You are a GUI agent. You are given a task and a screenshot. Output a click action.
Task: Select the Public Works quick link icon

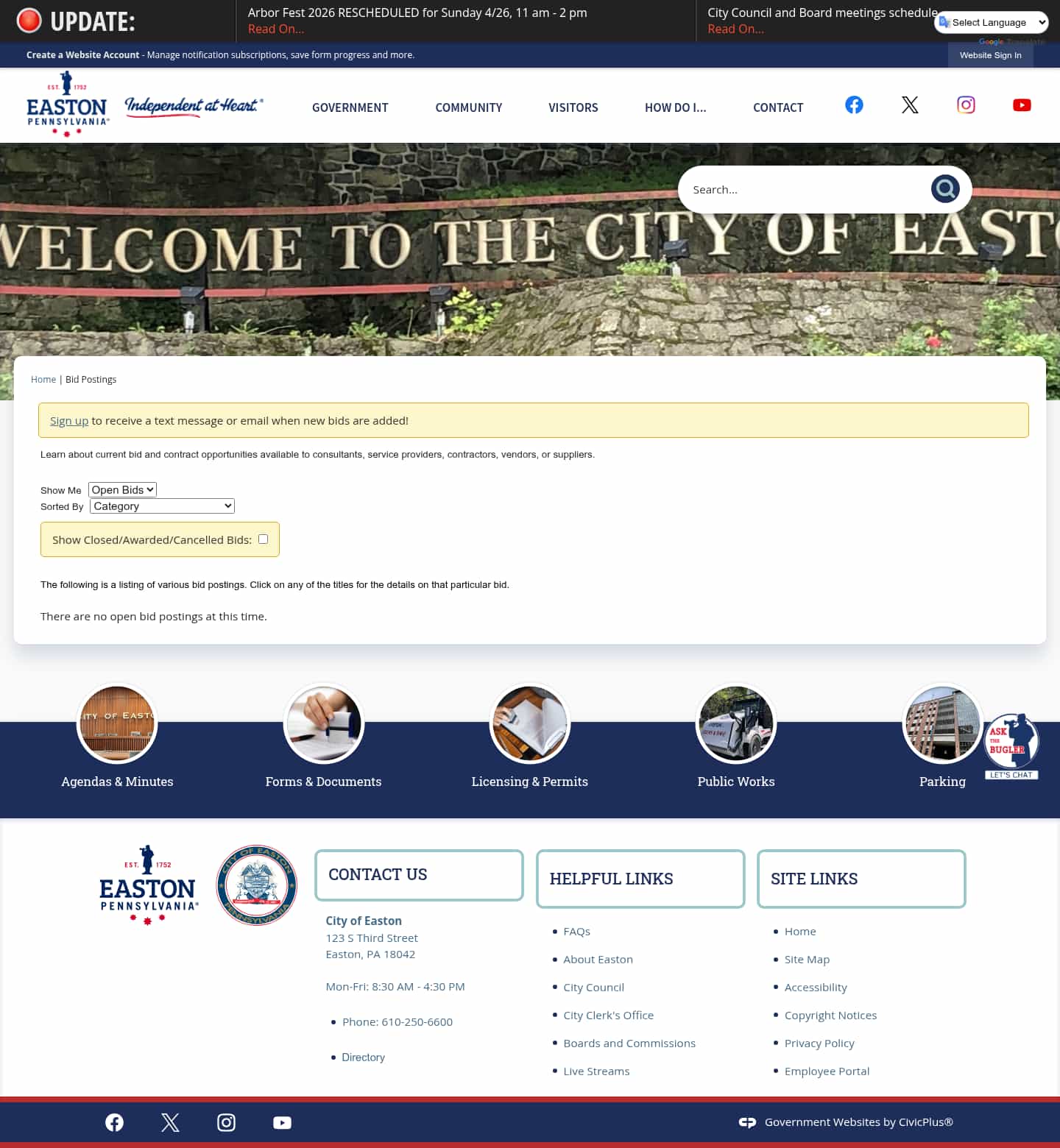point(735,723)
